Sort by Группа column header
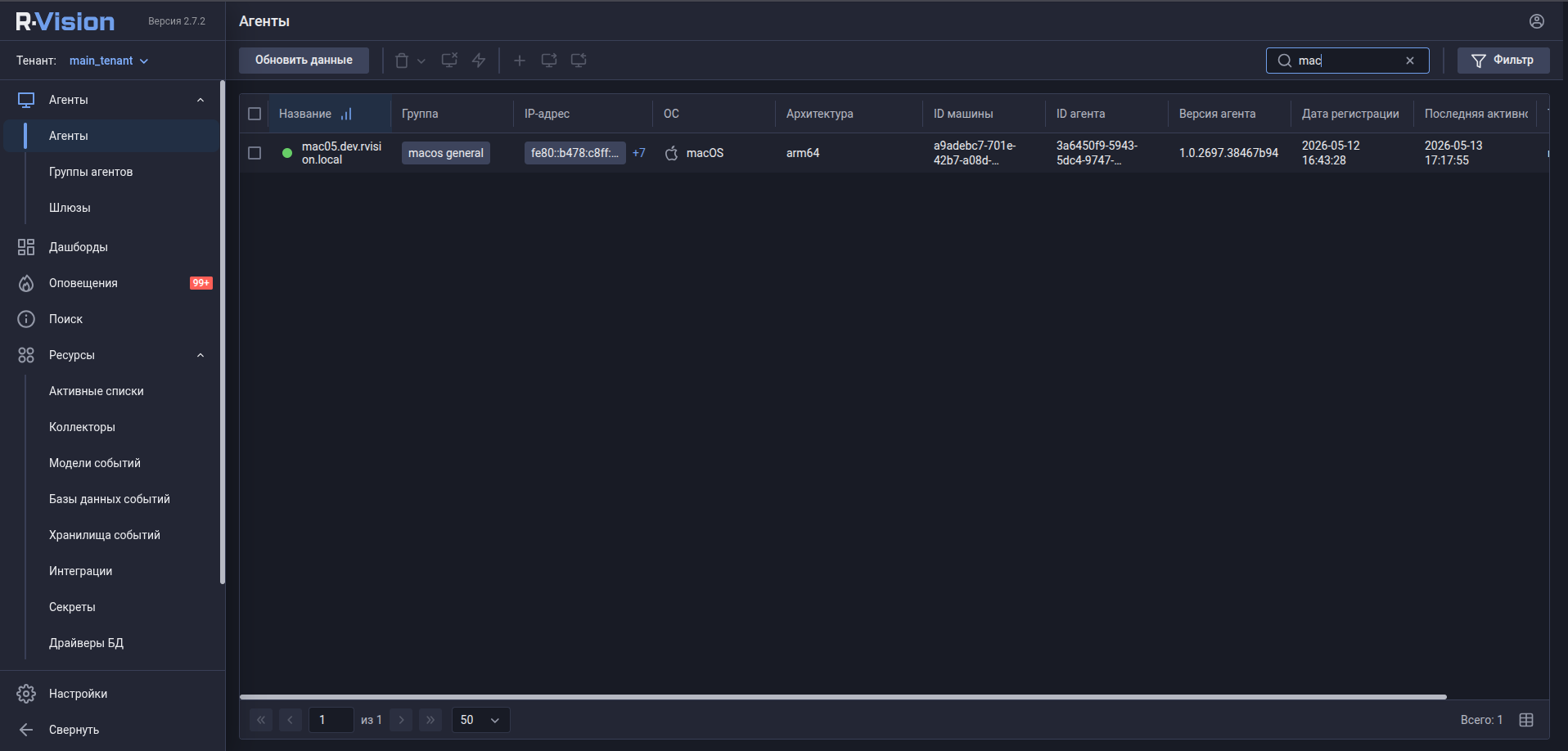1568x751 pixels. [420, 114]
